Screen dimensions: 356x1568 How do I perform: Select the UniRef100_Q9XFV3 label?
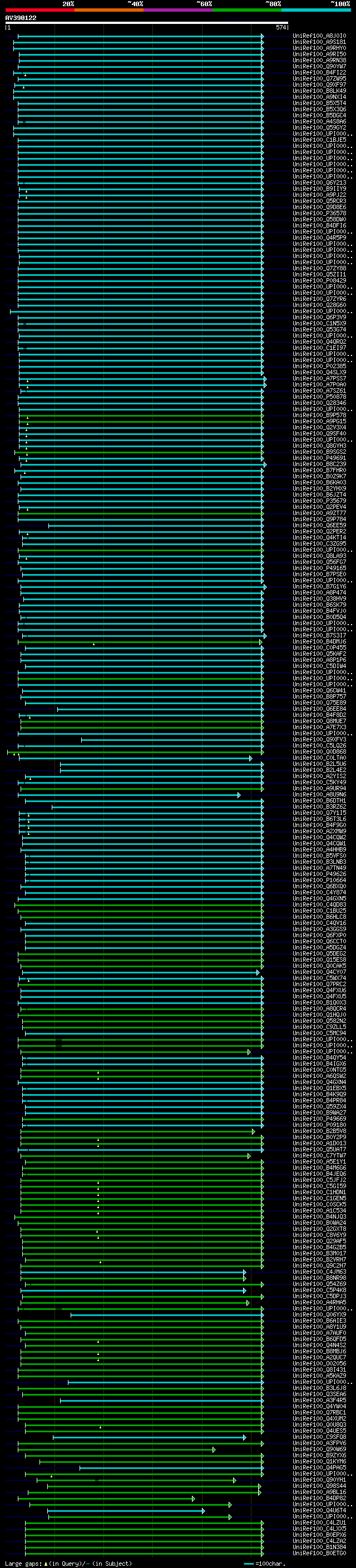pos(319,740)
